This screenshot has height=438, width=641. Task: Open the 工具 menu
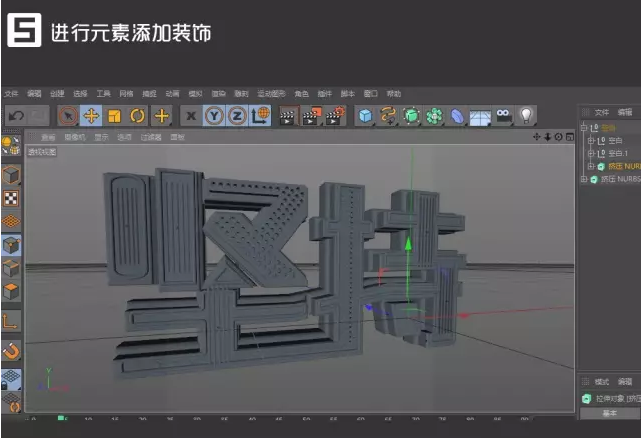click(x=103, y=94)
